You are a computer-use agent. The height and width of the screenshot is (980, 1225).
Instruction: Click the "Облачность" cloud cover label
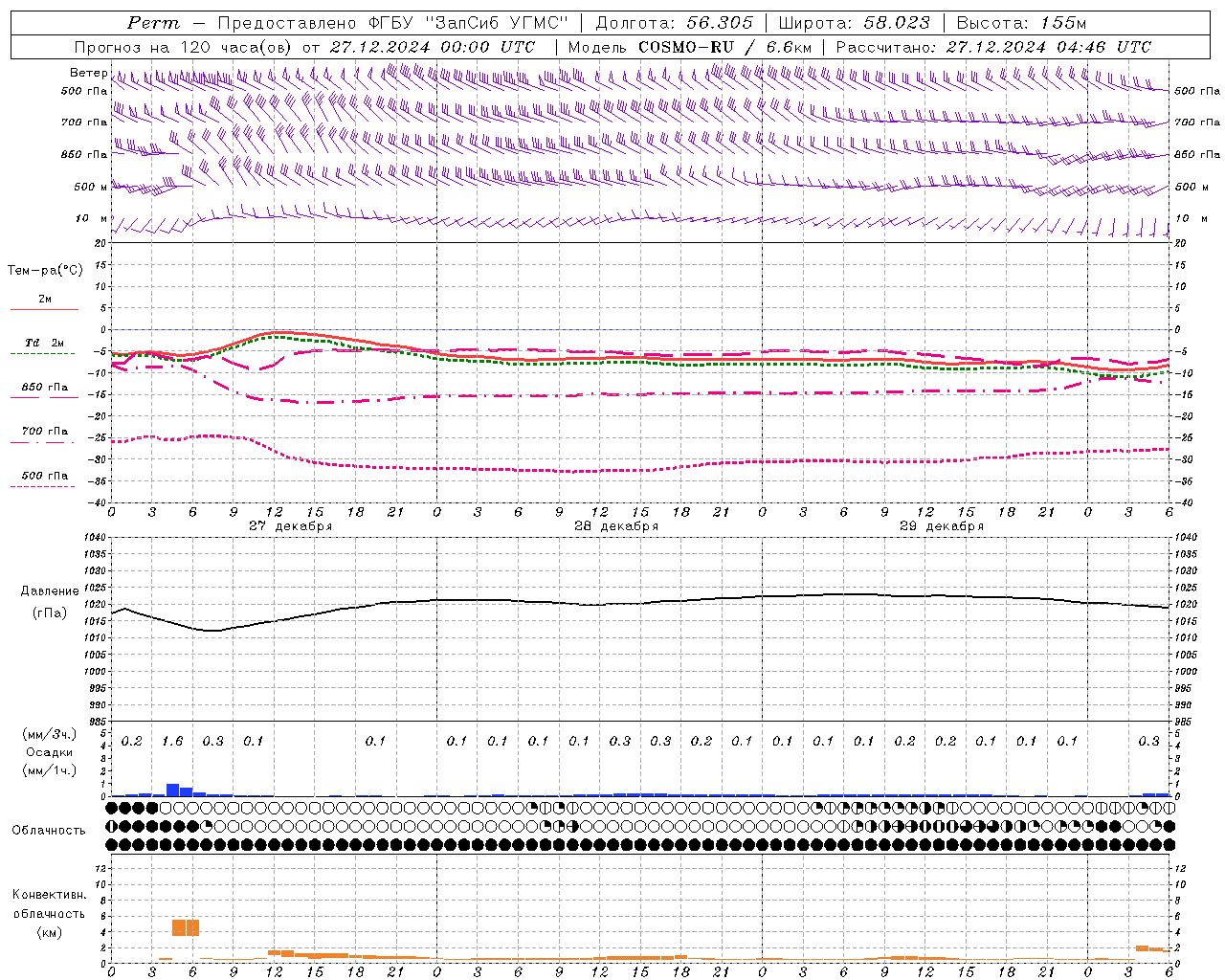click(x=49, y=831)
